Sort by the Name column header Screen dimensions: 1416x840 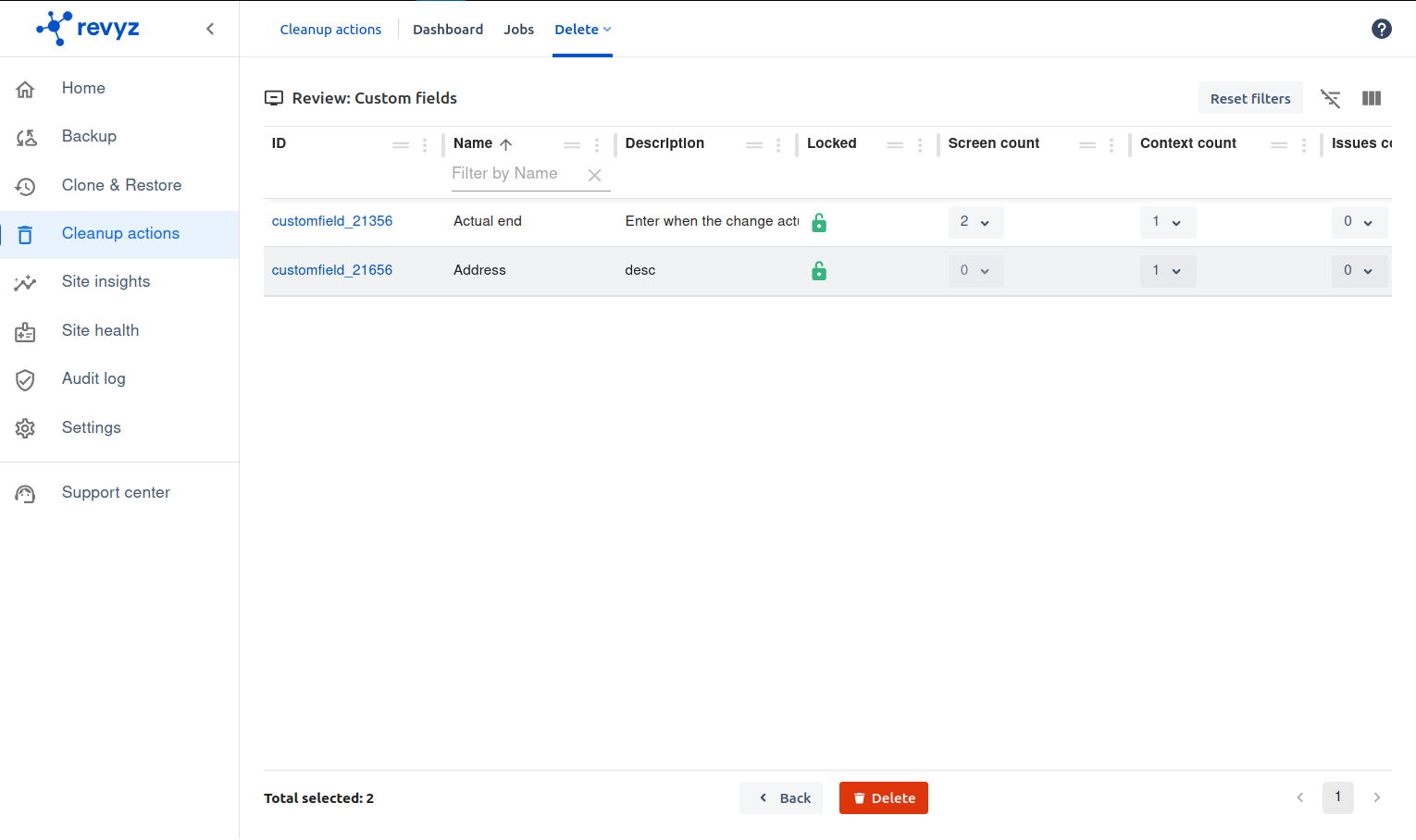pos(473,143)
